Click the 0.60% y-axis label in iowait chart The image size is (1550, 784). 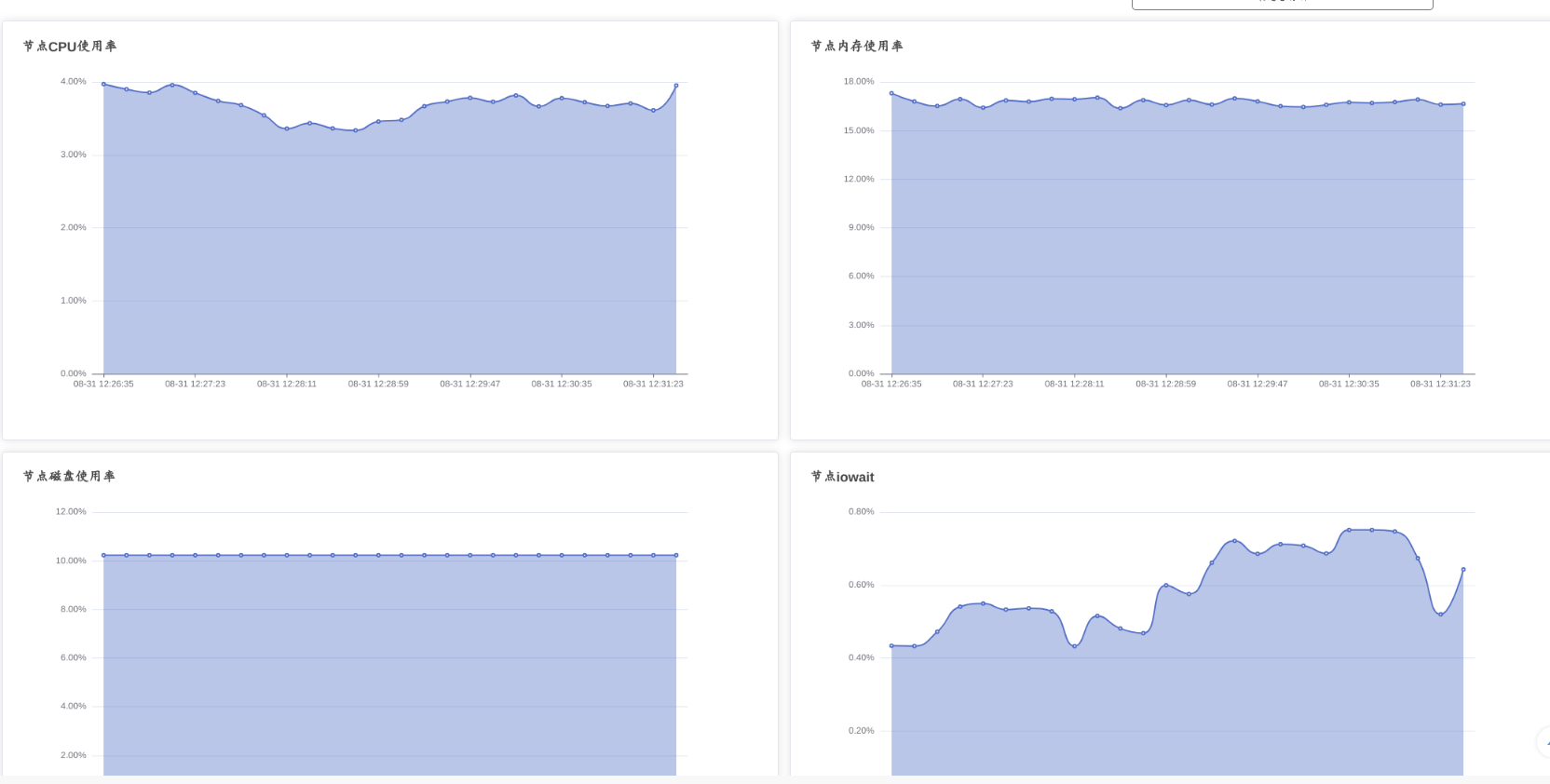861,585
